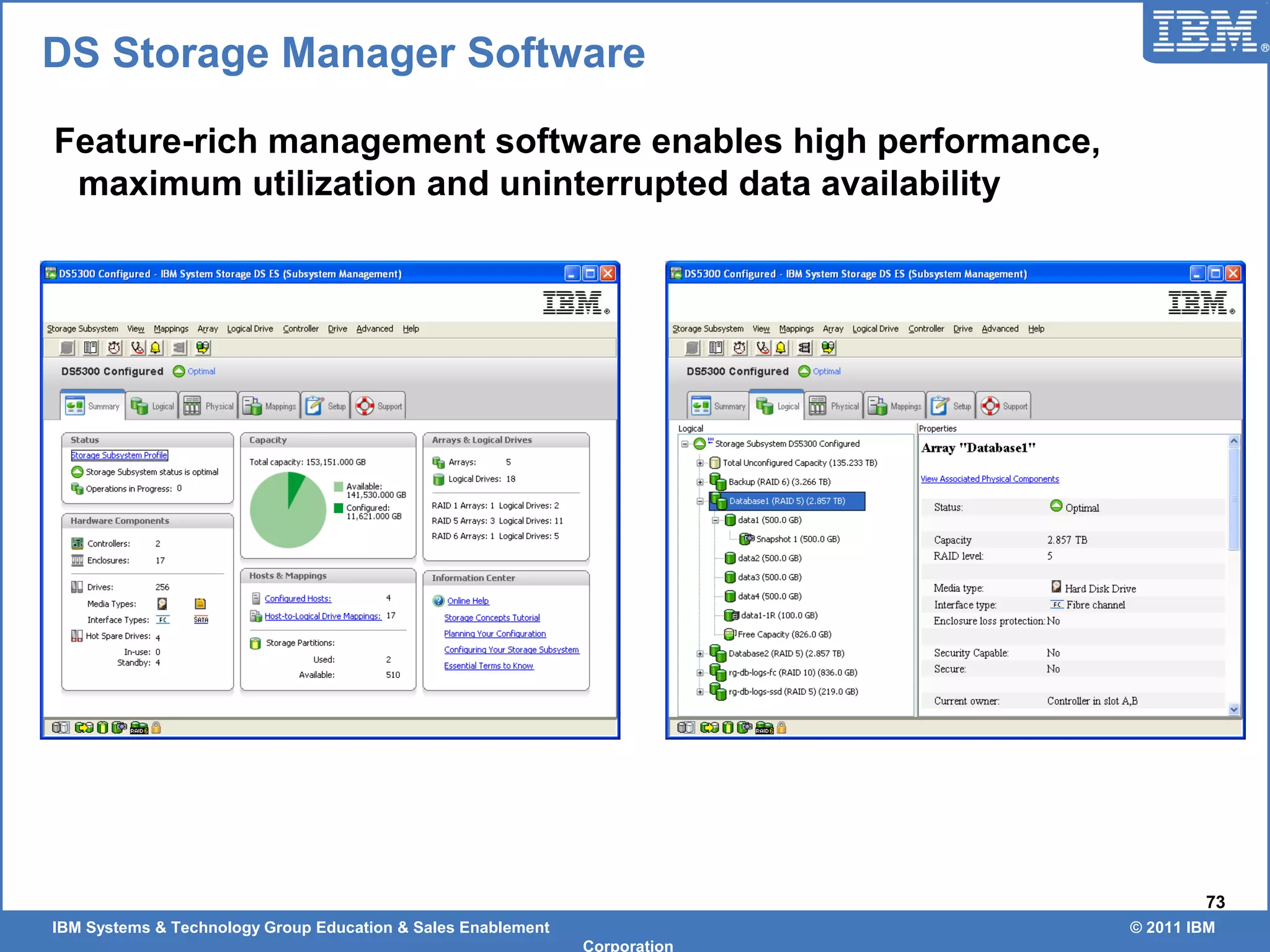Viewport: 1270px width, 952px height.
Task: Click the capacity pie chart in the Summary window
Action: [288, 510]
